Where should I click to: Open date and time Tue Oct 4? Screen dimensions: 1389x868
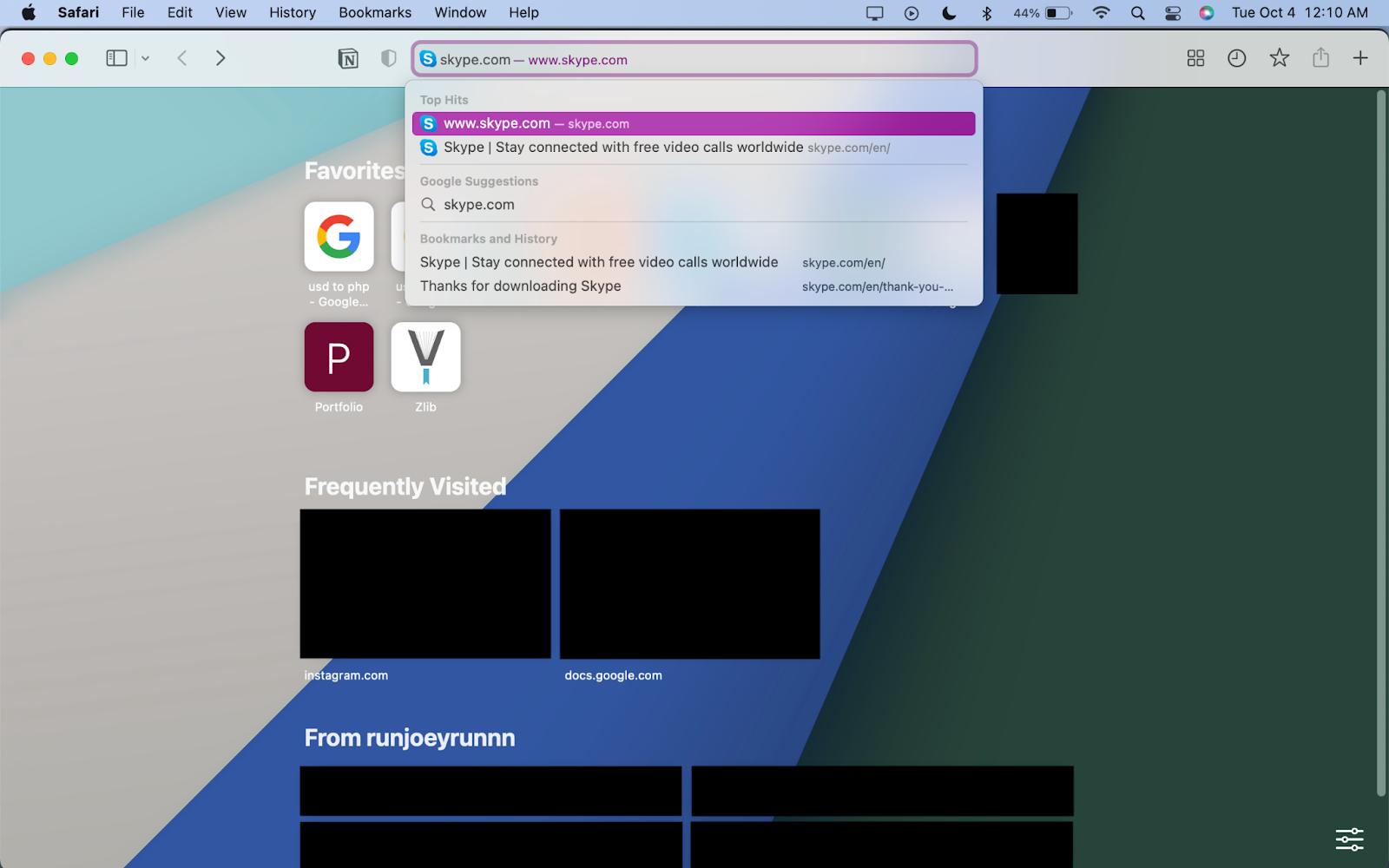pyautogui.click(x=1300, y=12)
